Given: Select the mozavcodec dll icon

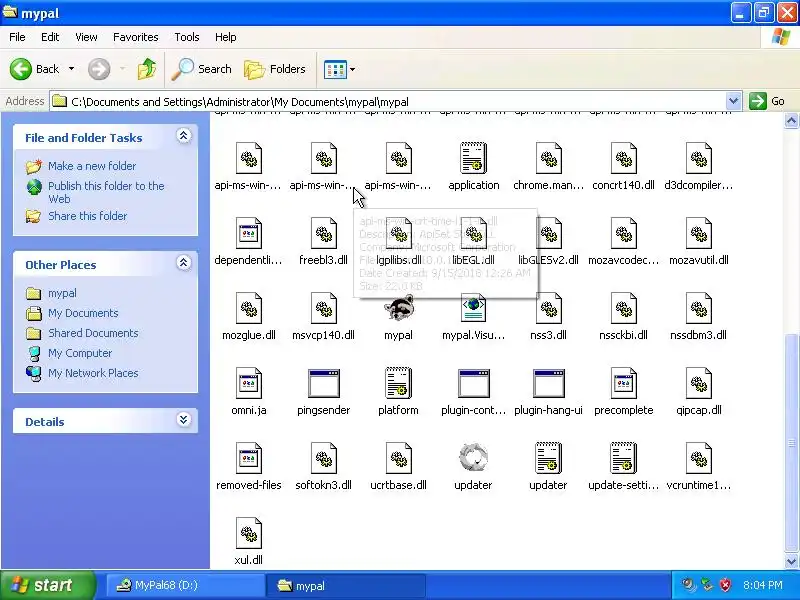Looking at the screenshot, I should click(x=623, y=233).
